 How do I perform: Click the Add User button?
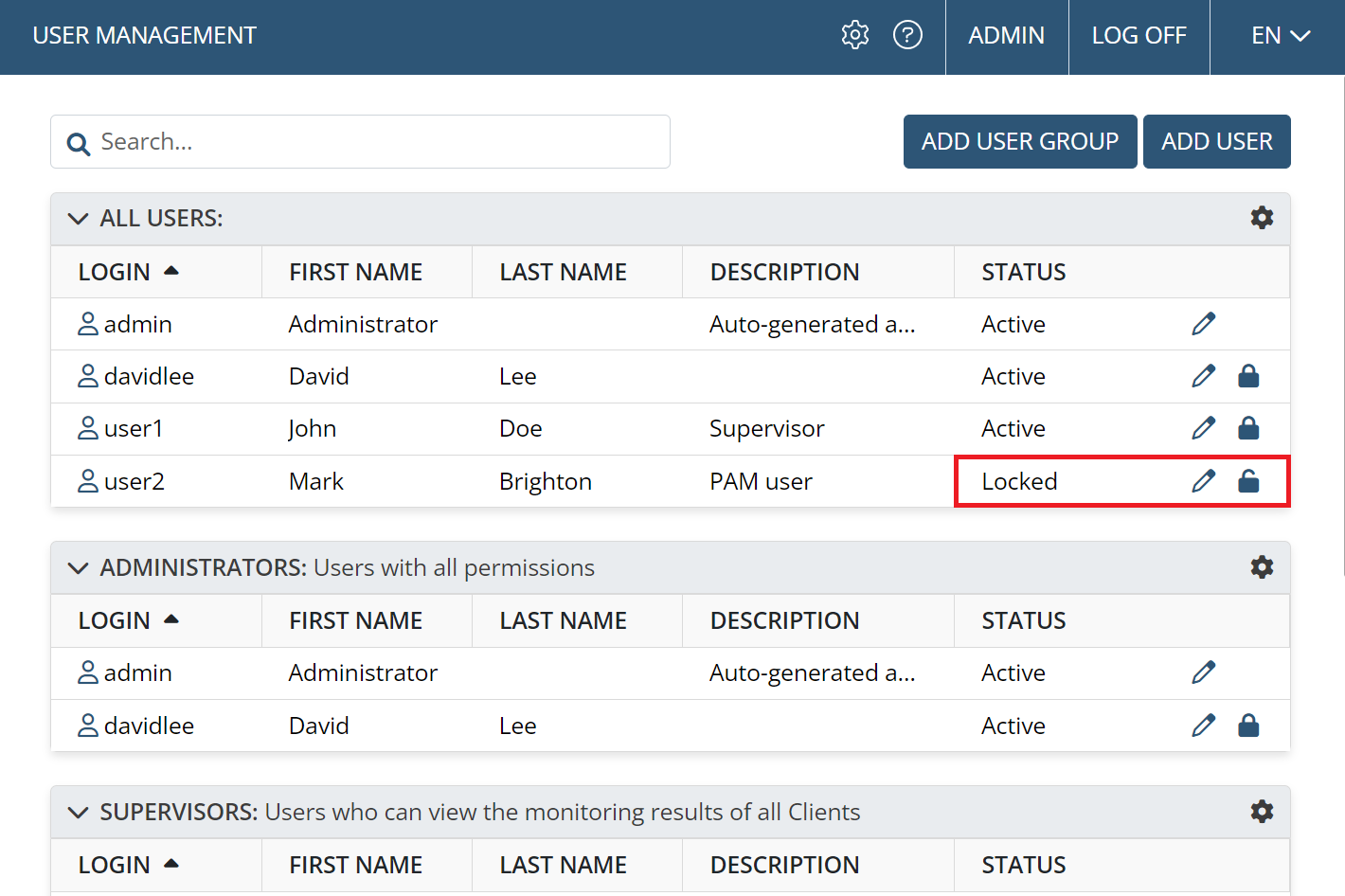point(1216,142)
